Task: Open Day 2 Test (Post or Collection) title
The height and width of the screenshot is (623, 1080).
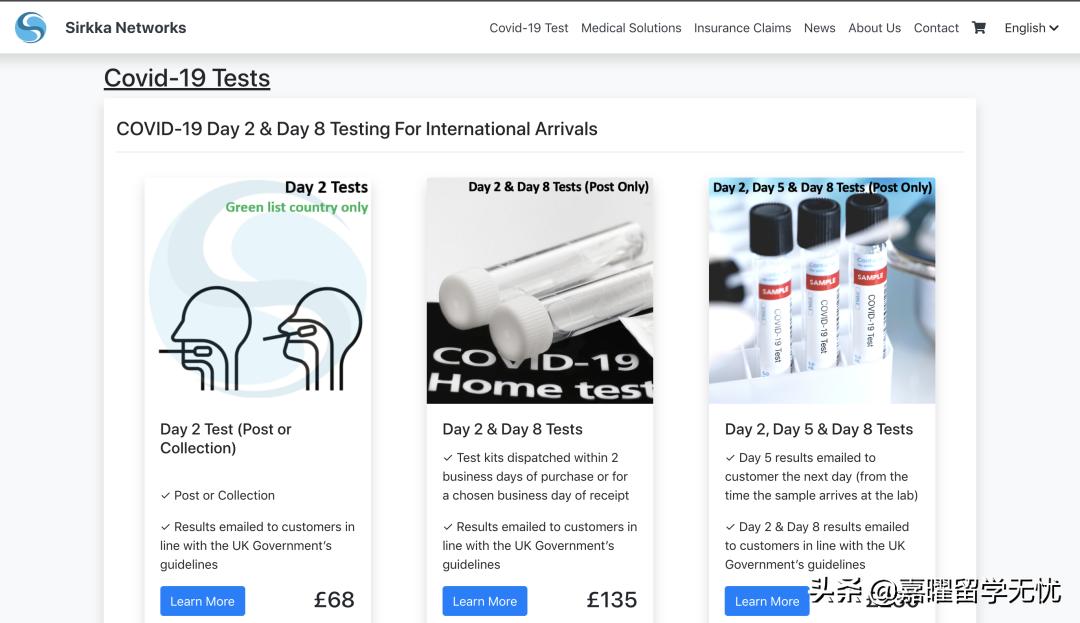Action: 226,439
